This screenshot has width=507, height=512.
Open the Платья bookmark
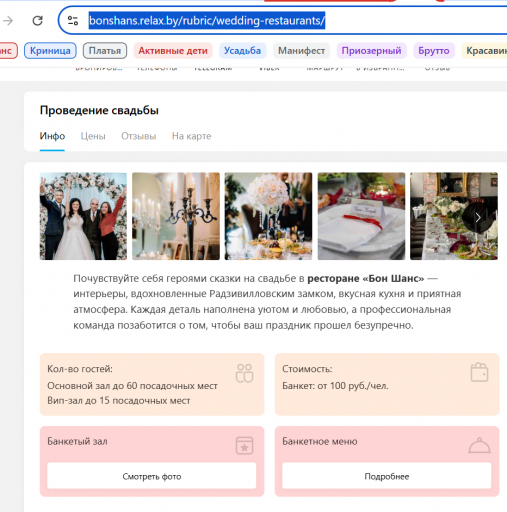coord(105,51)
